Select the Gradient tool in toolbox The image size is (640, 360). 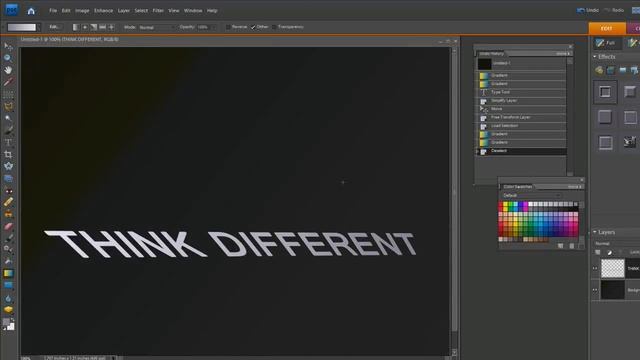[x=8, y=273]
